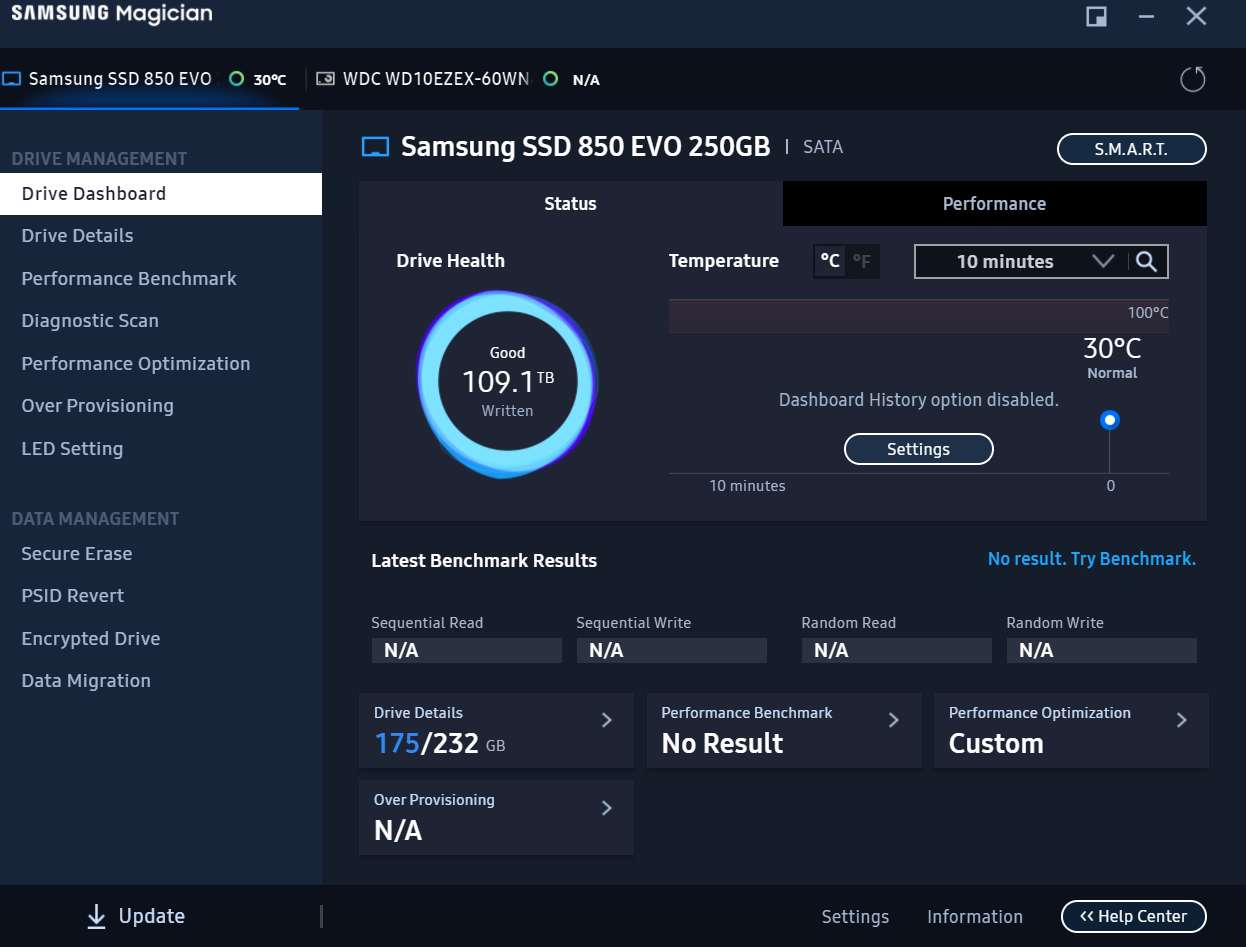Image resolution: width=1246 pixels, height=947 pixels.
Task: Click the refresh icon at top right
Action: coord(1193,79)
